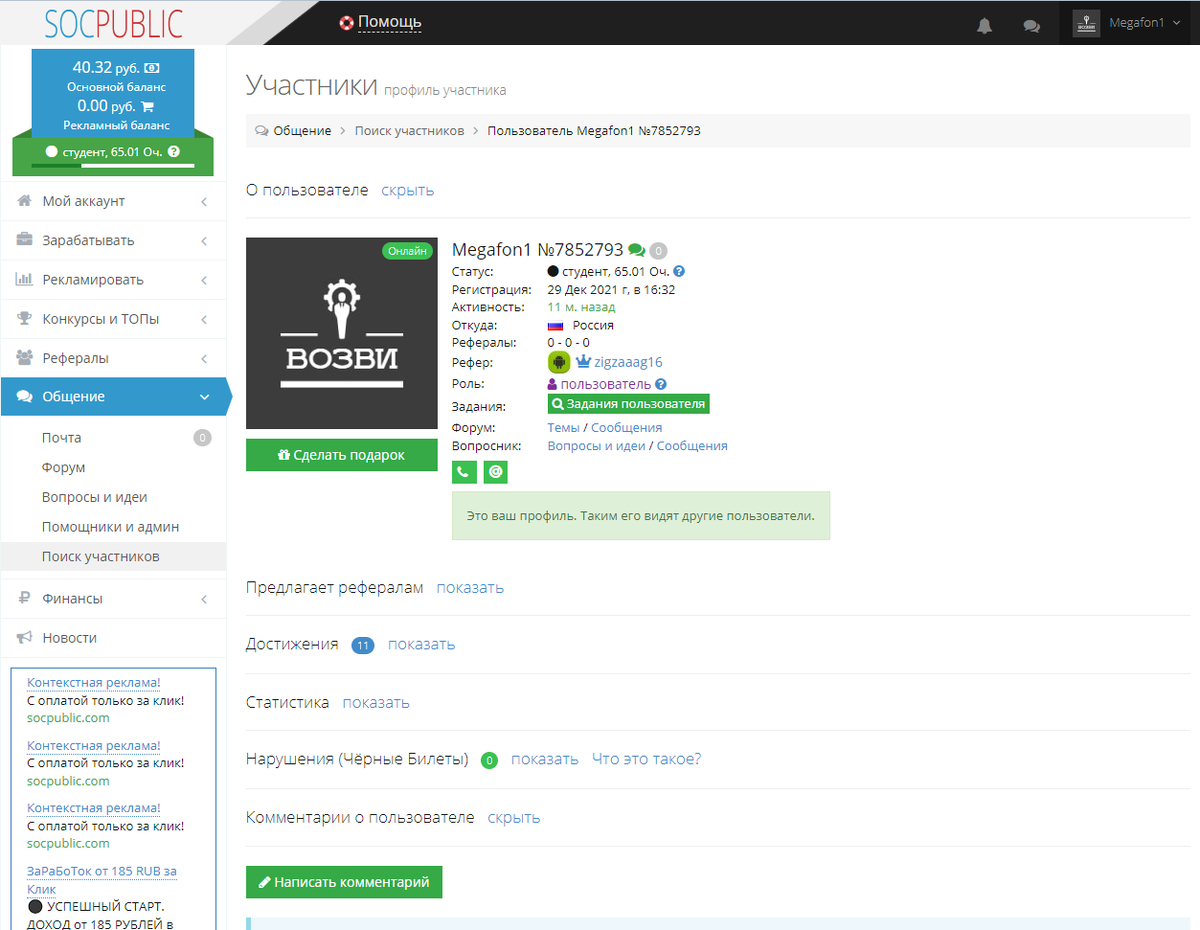This screenshot has width=1200, height=930.
Task: Click the green comment bubble next to №7852793
Action: (636, 250)
